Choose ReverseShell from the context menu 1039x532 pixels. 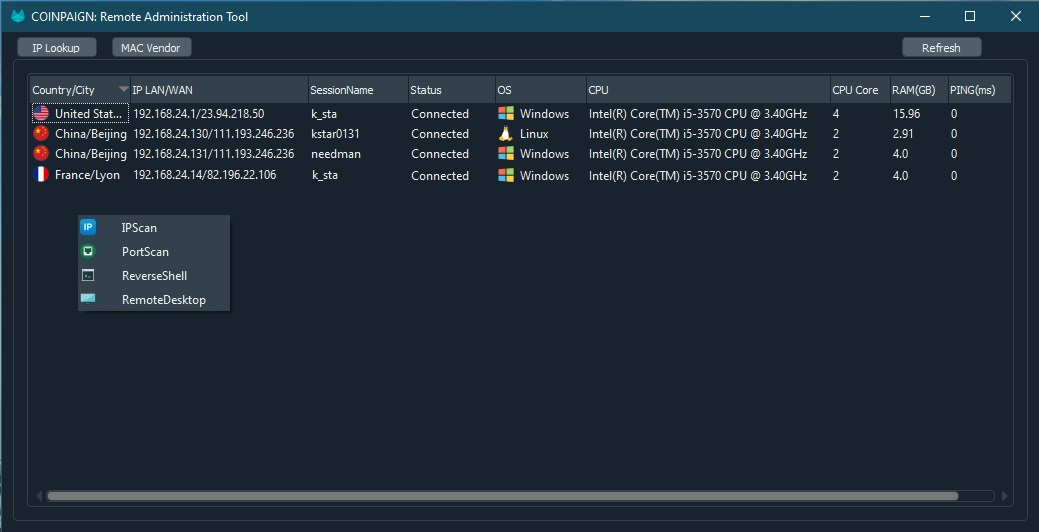[x=154, y=276]
